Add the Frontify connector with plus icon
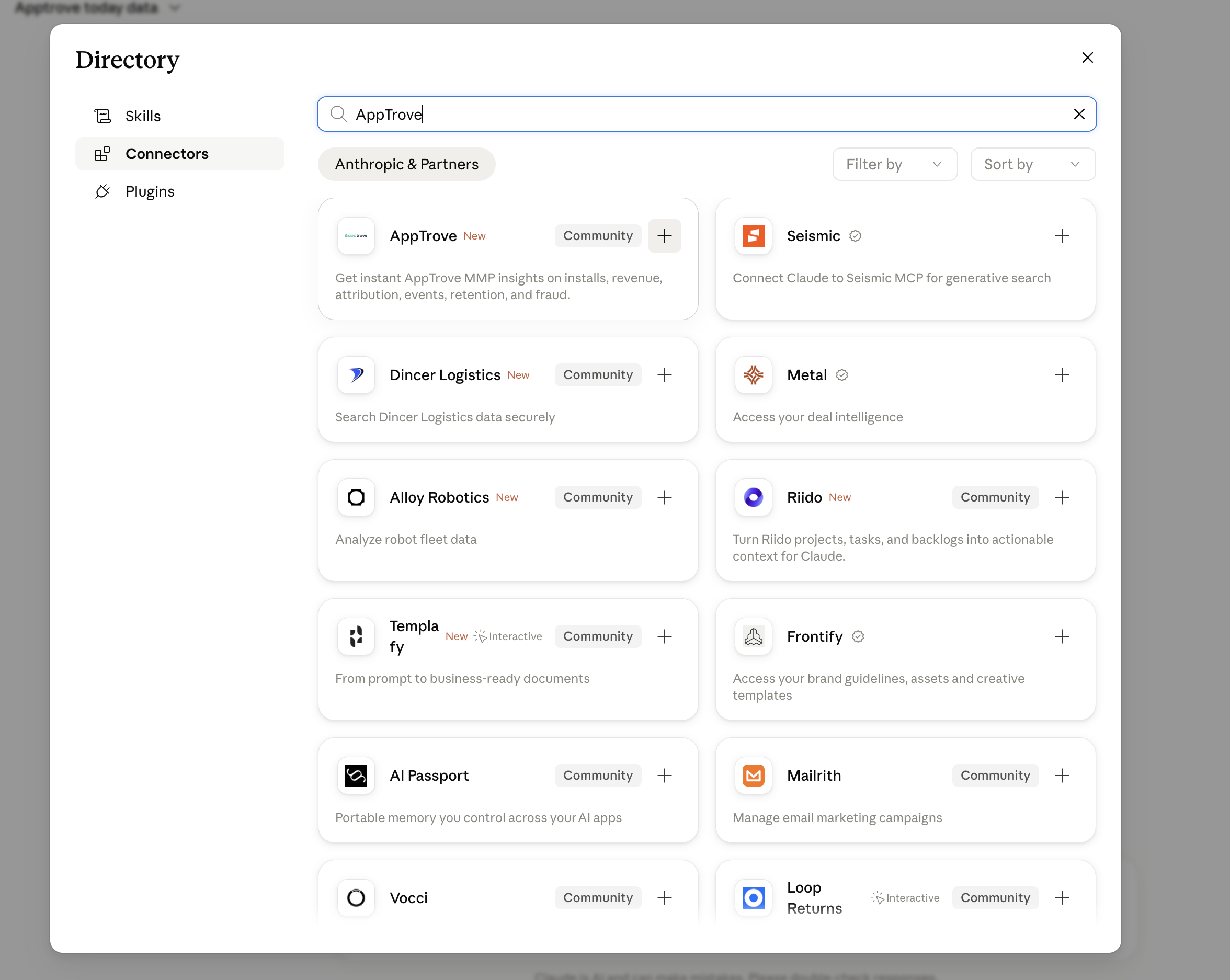 point(1062,636)
